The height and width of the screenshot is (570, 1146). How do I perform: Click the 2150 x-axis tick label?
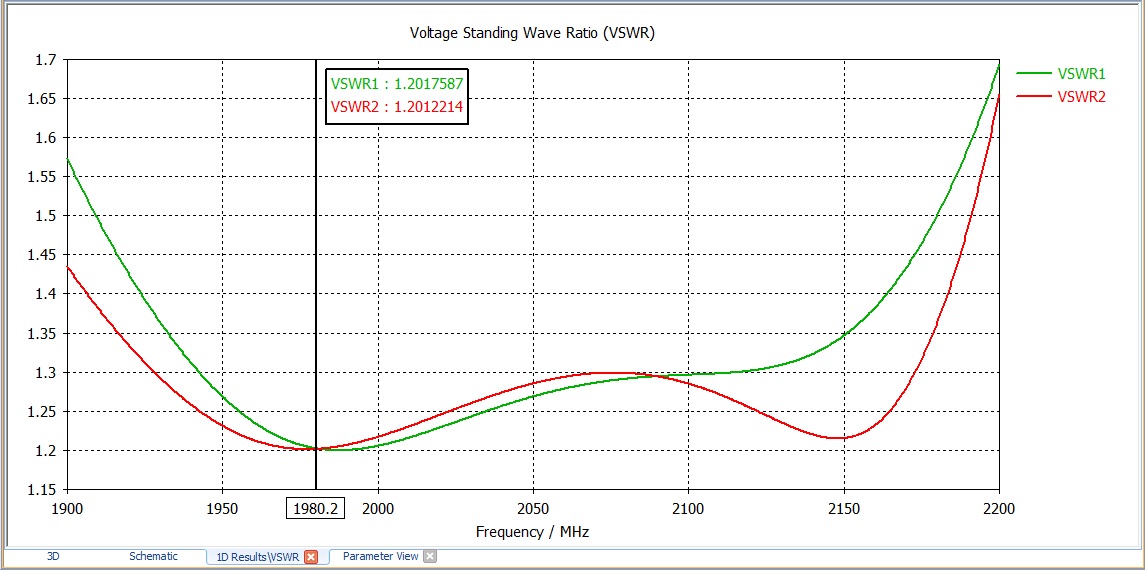point(844,509)
